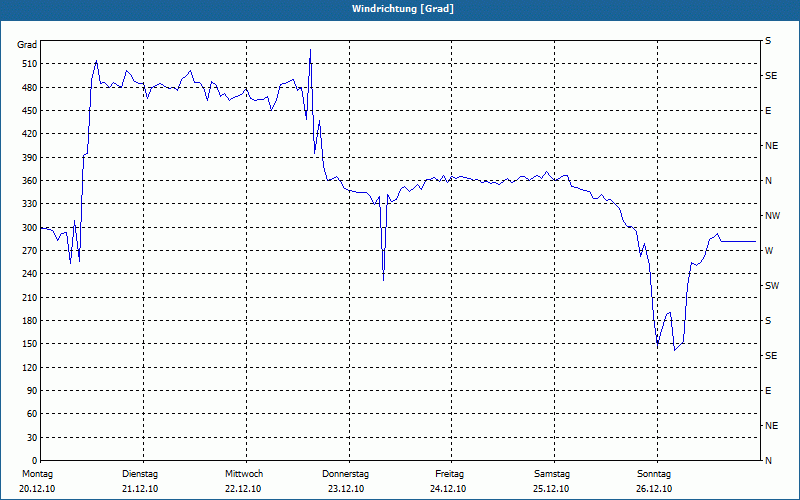
Task: Click the date "20.12.10"
Action: tap(37, 489)
